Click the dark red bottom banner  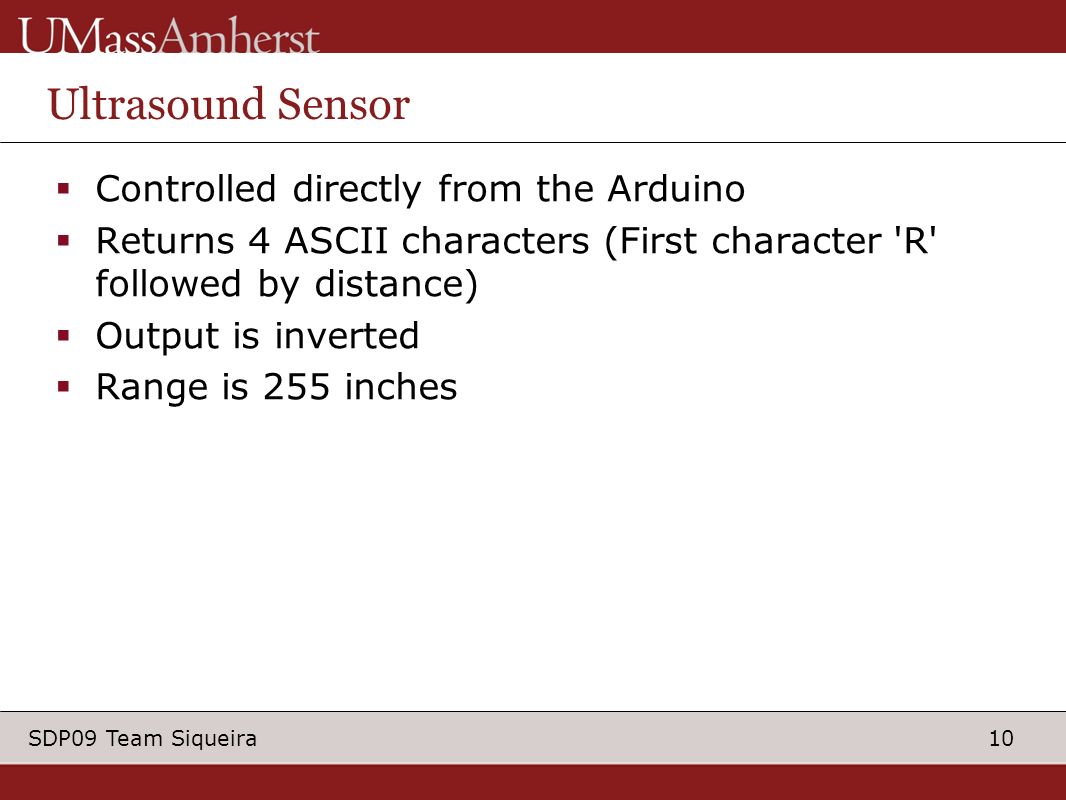point(533,782)
